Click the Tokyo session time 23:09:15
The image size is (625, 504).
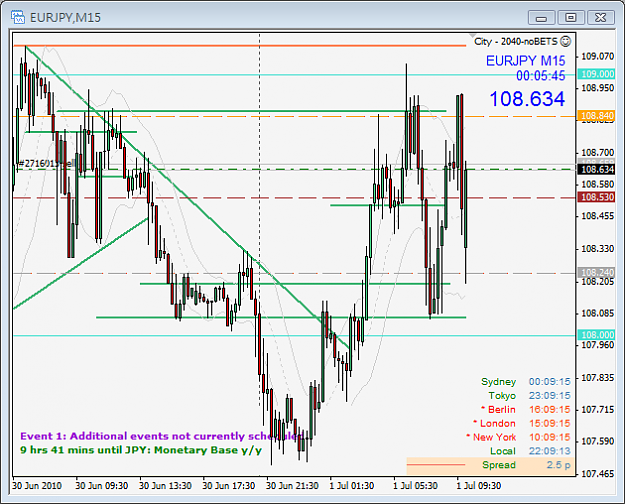(550, 396)
